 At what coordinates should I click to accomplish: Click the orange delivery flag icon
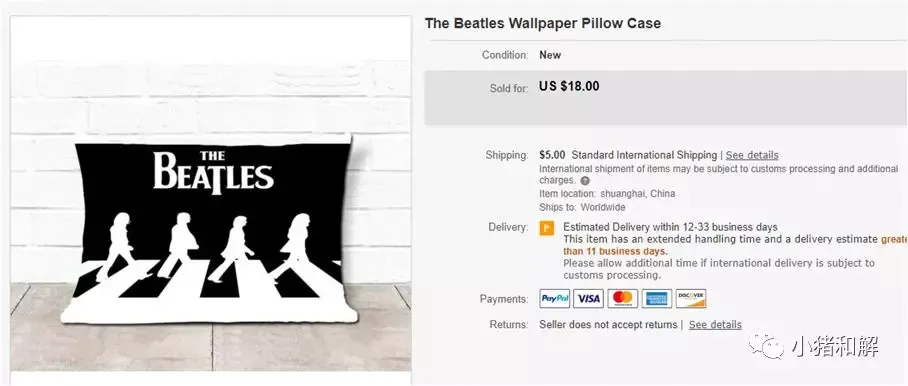tap(547, 228)
